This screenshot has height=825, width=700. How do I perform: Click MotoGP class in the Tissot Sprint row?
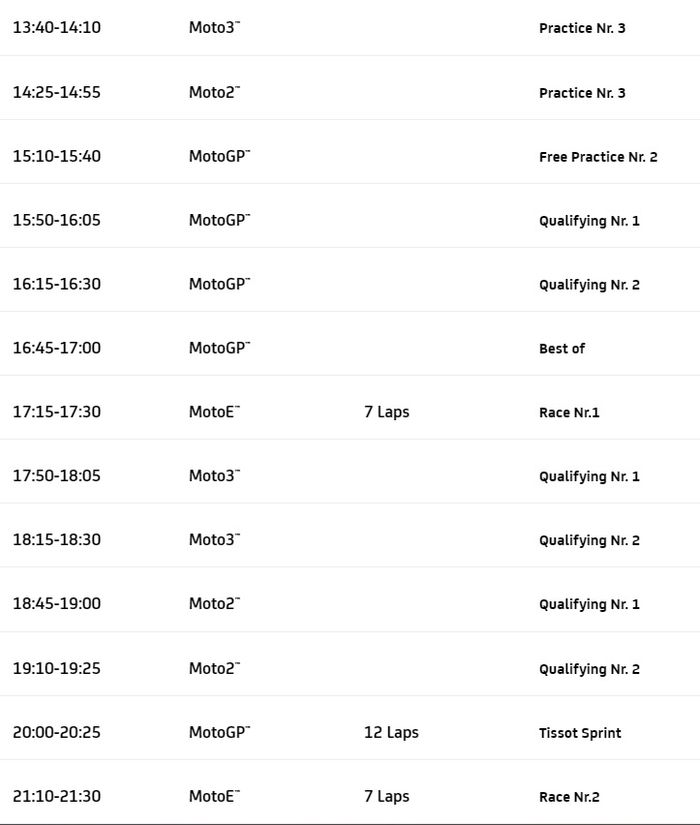point(219,733)
